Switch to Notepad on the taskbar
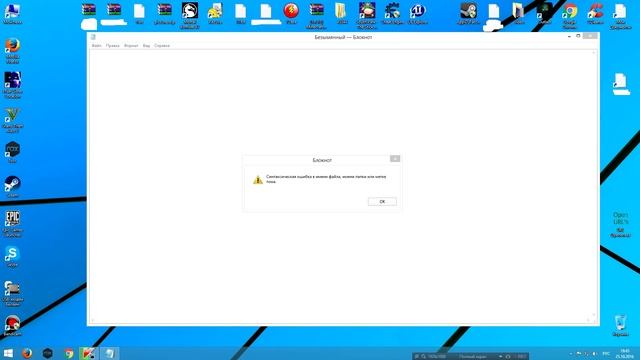This screenshot has height=360, width=640. point(109,353)
